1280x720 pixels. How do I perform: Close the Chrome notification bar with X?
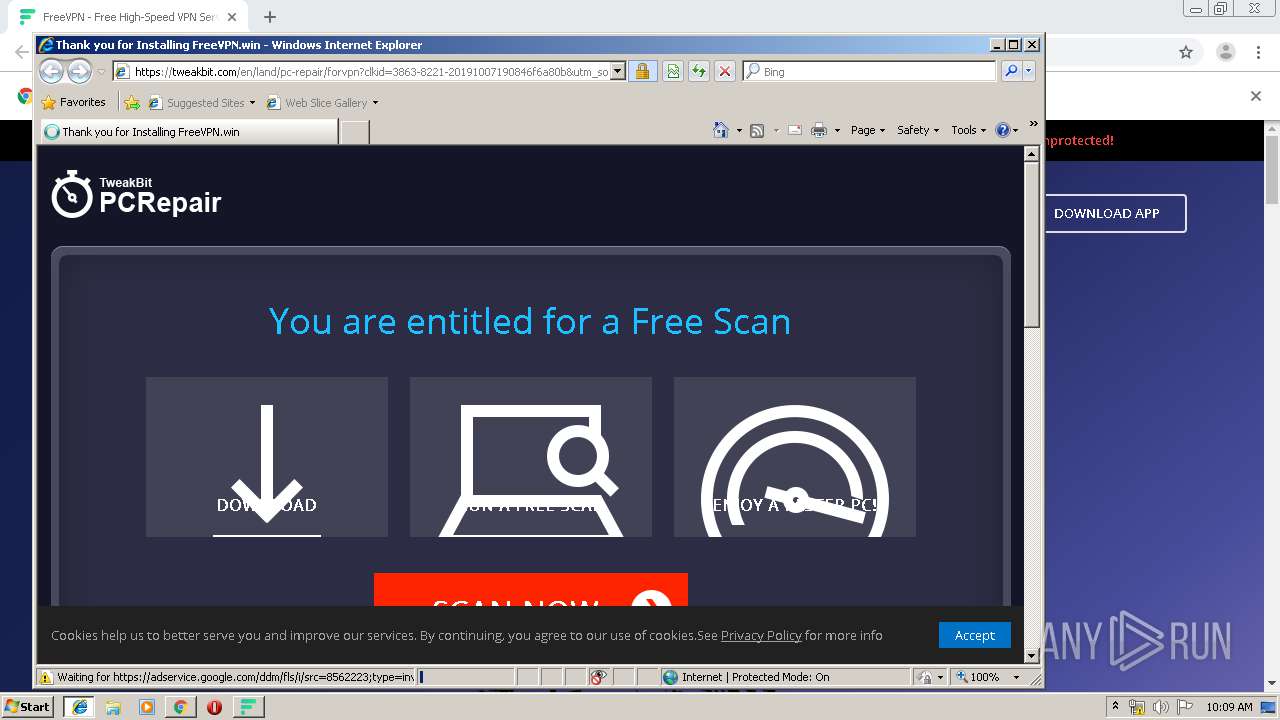[1256, 96]
